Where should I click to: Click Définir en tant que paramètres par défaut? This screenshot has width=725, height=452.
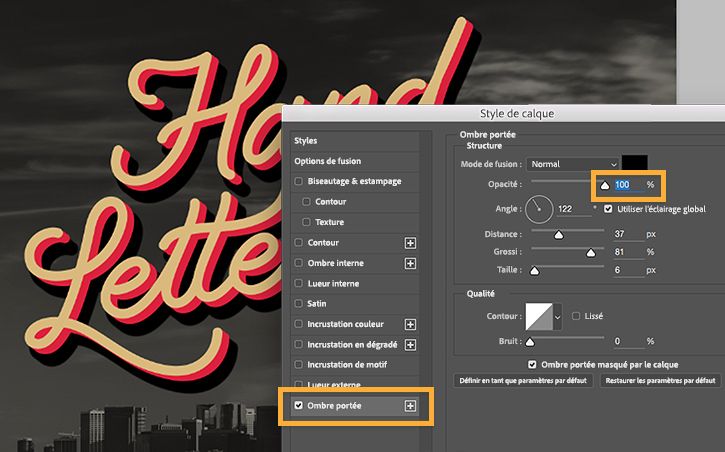click(523, 381)
